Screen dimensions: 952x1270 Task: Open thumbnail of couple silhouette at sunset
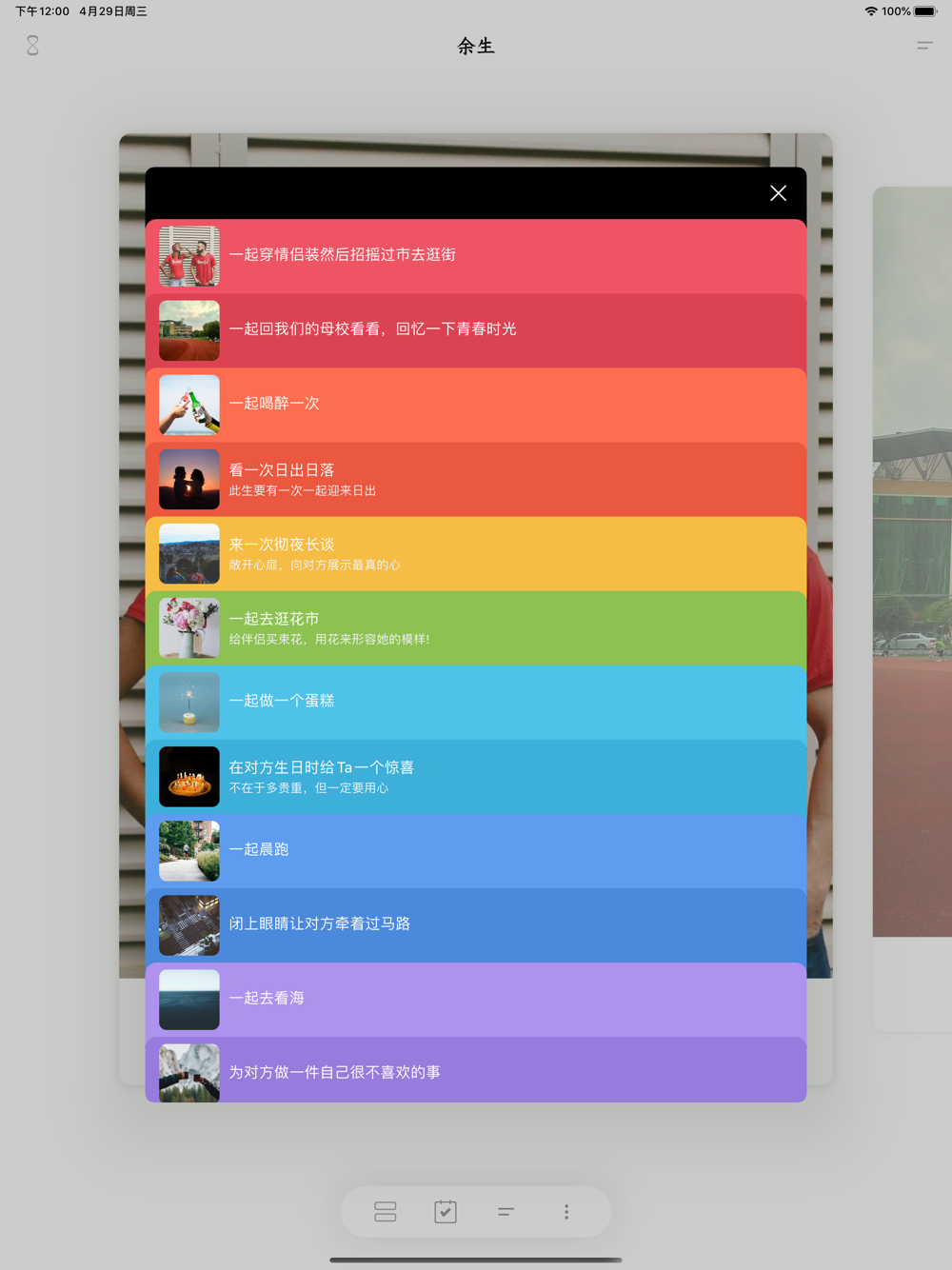pyautogui.click(x=189, y=479)
